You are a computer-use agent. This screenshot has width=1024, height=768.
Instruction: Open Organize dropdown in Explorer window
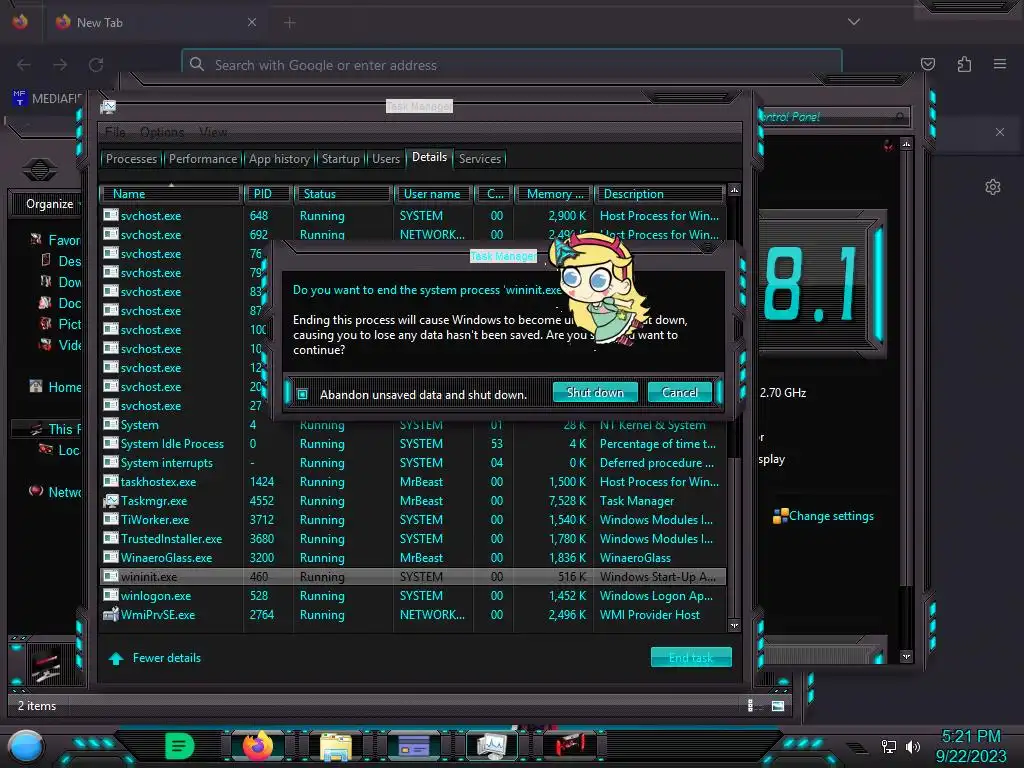(x=52, y=204)
